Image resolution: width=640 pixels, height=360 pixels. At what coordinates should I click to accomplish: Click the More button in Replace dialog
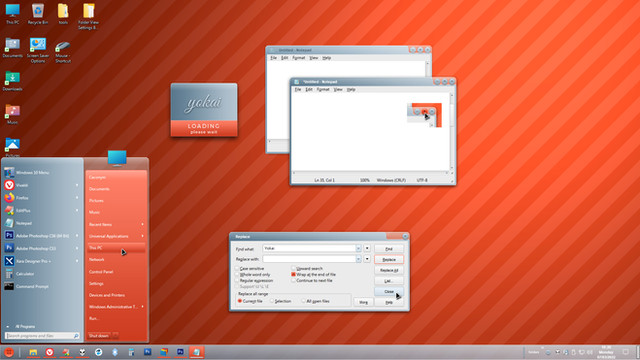pyautogui.click(x=363, y=302)
